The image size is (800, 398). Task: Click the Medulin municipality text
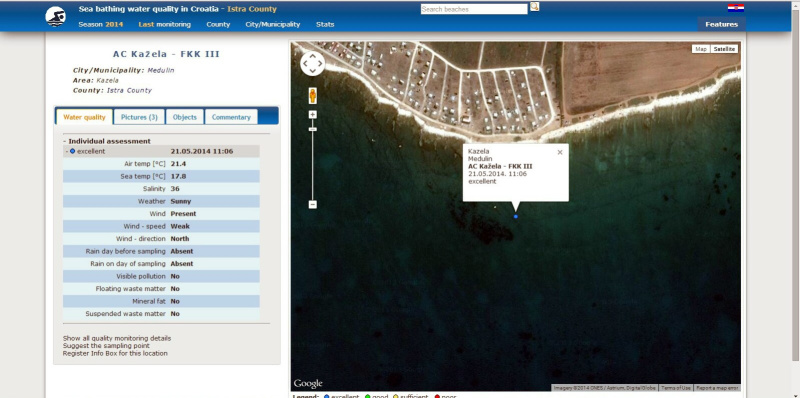pos(161,70)
